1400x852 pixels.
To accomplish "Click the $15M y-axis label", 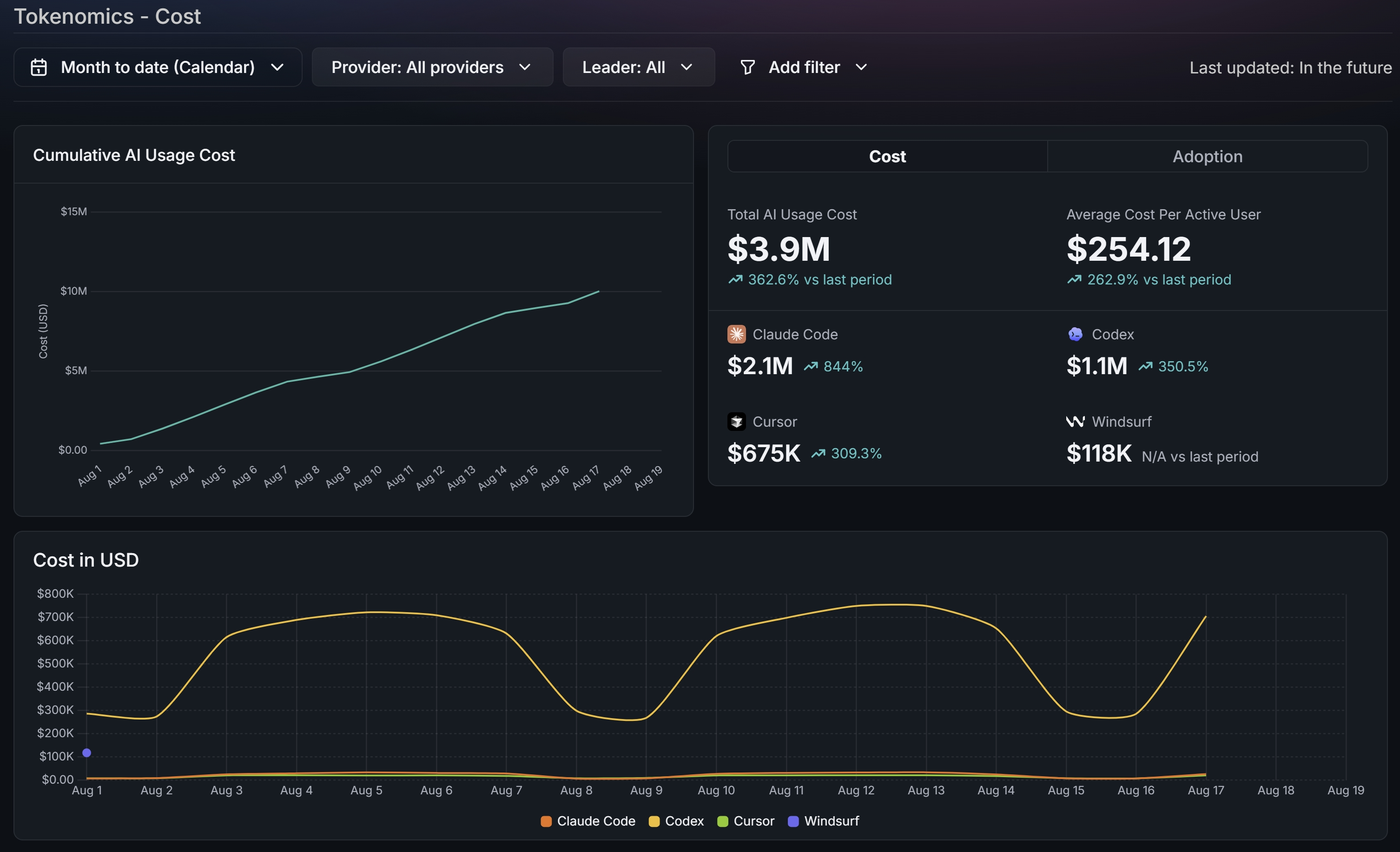I will (74, 211).
